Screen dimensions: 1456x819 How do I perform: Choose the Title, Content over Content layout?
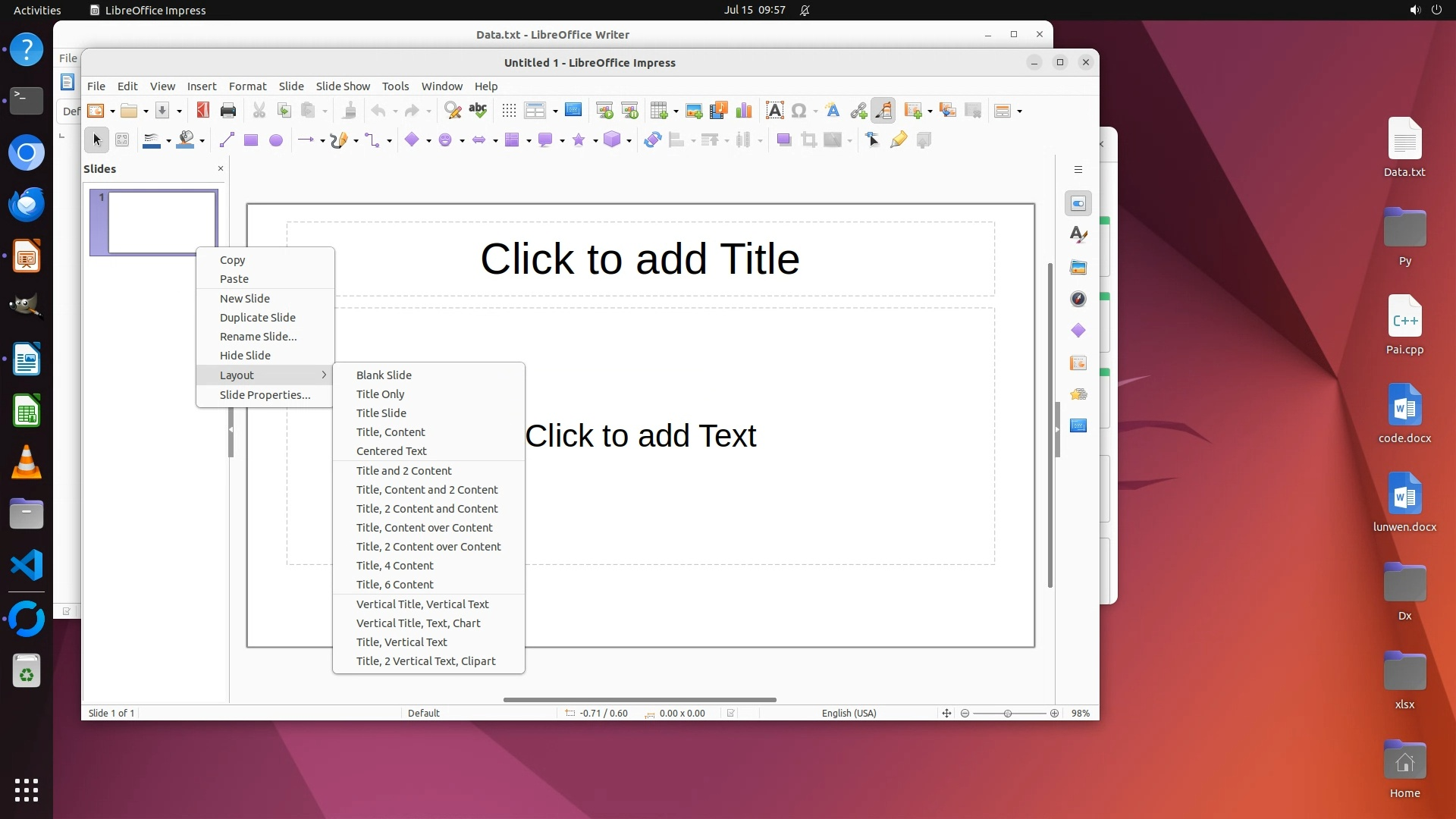(424, 528)
